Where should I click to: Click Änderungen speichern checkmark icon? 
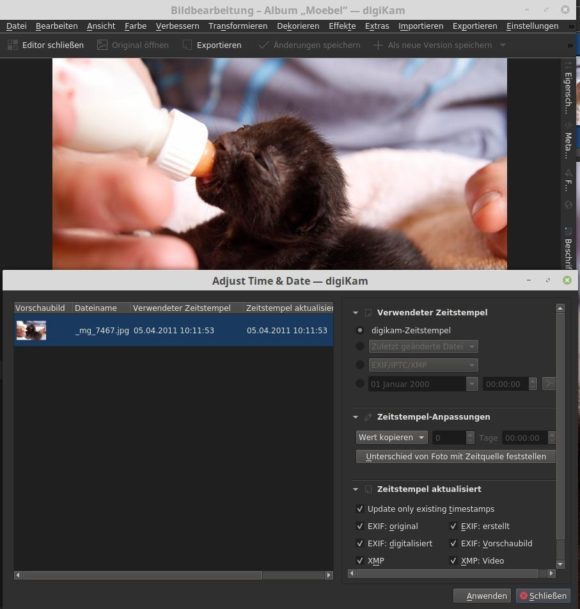pos(263,45)
